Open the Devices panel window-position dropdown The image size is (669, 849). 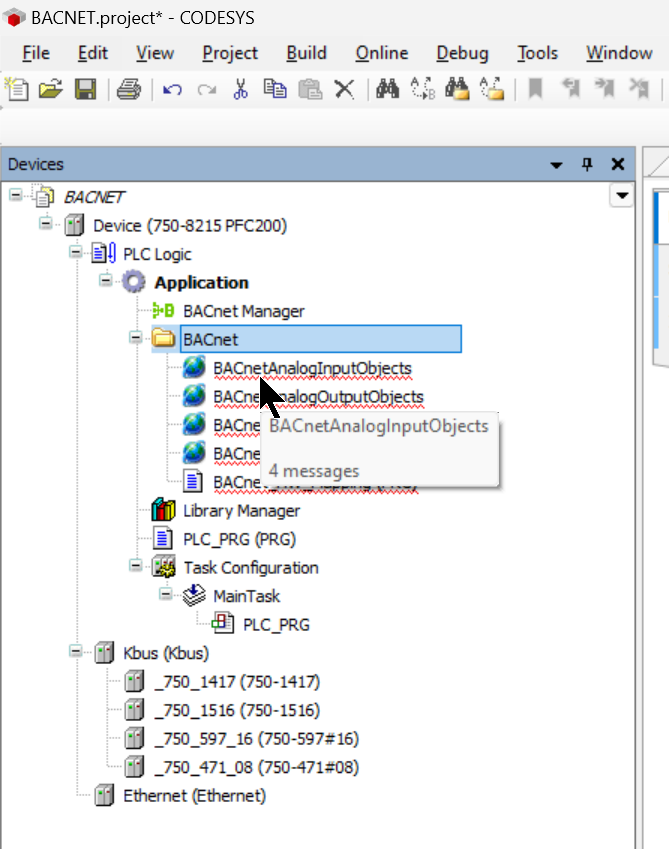[x=556, y=165]
